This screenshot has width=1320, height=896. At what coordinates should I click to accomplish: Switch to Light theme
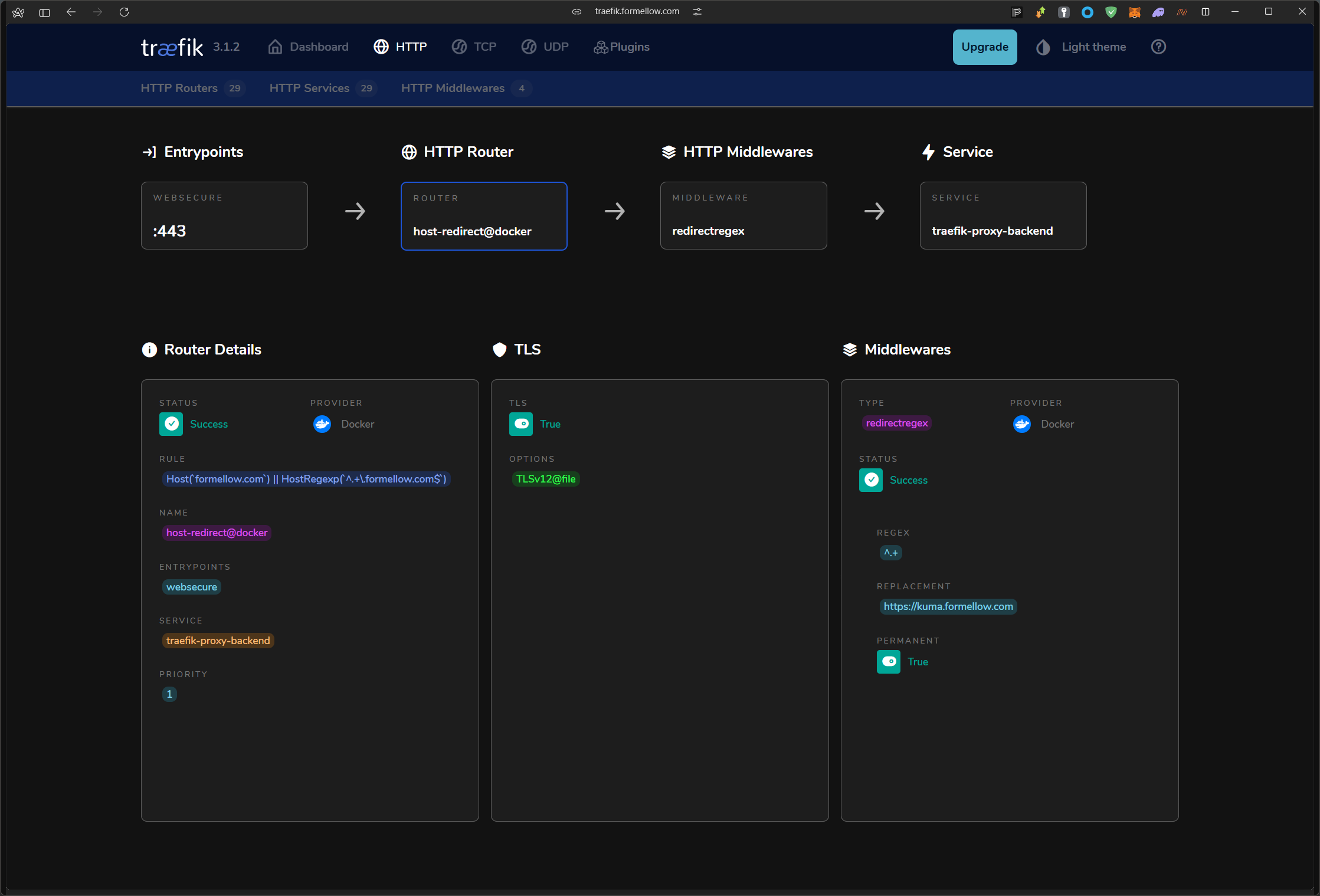tap(1080, 47)
